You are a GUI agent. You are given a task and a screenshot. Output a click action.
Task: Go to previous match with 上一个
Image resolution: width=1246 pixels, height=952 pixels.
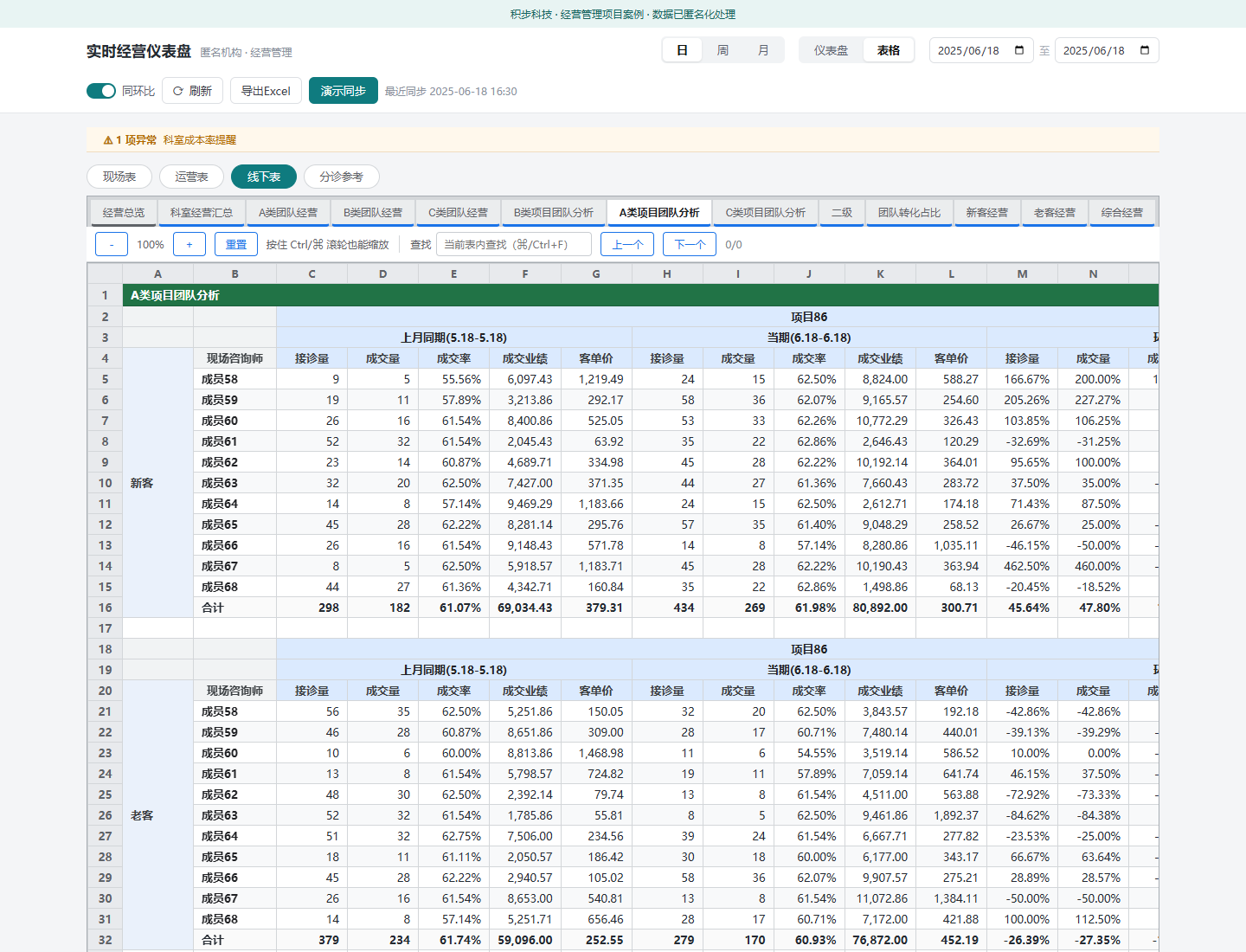pyautogui.click(x=627, y=244)
